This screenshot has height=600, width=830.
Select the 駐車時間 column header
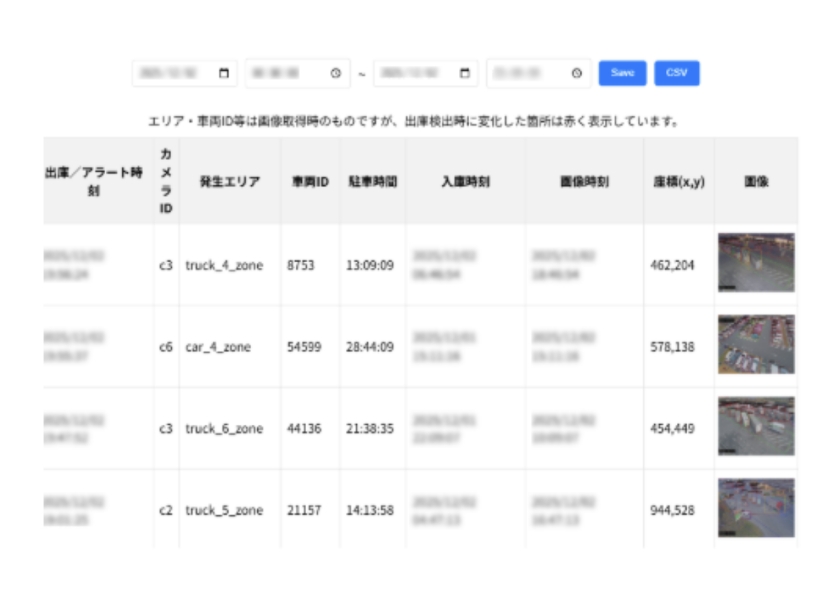(372, 182)
